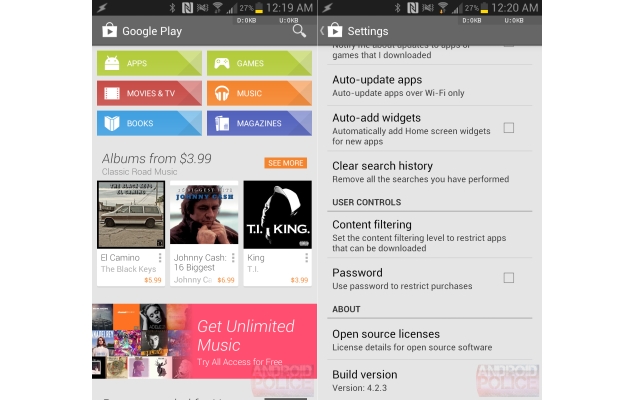Open the Johnny Cash album cover
635x400 pixels.
[204, 213]
